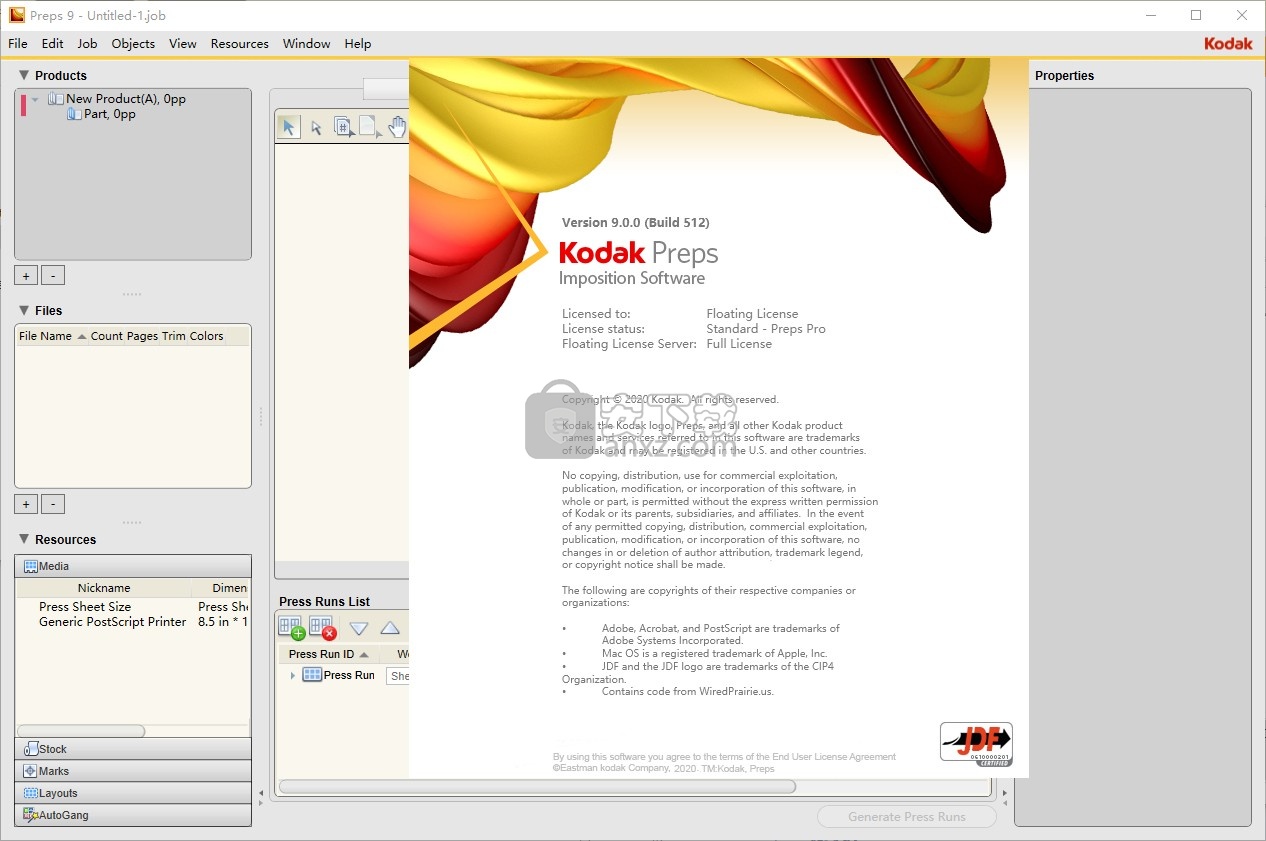Viewport: 1266px width, 841px height.
Task: Collapse the Files panel
Action: (x=24, y=310)
